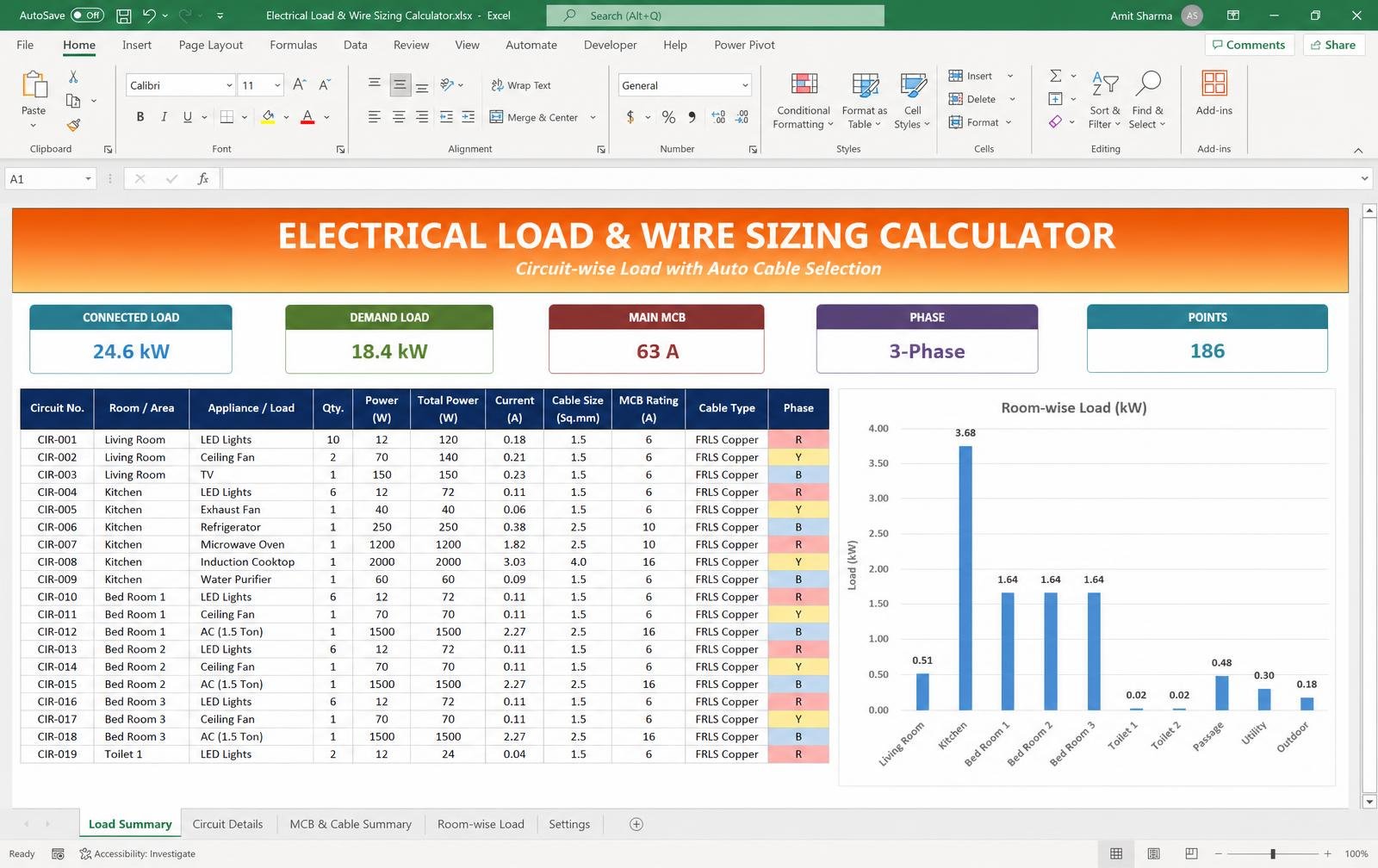Click the AutoSum sigma icon
This screenshot has width=1378, height=868.
tap(1055, 76)
